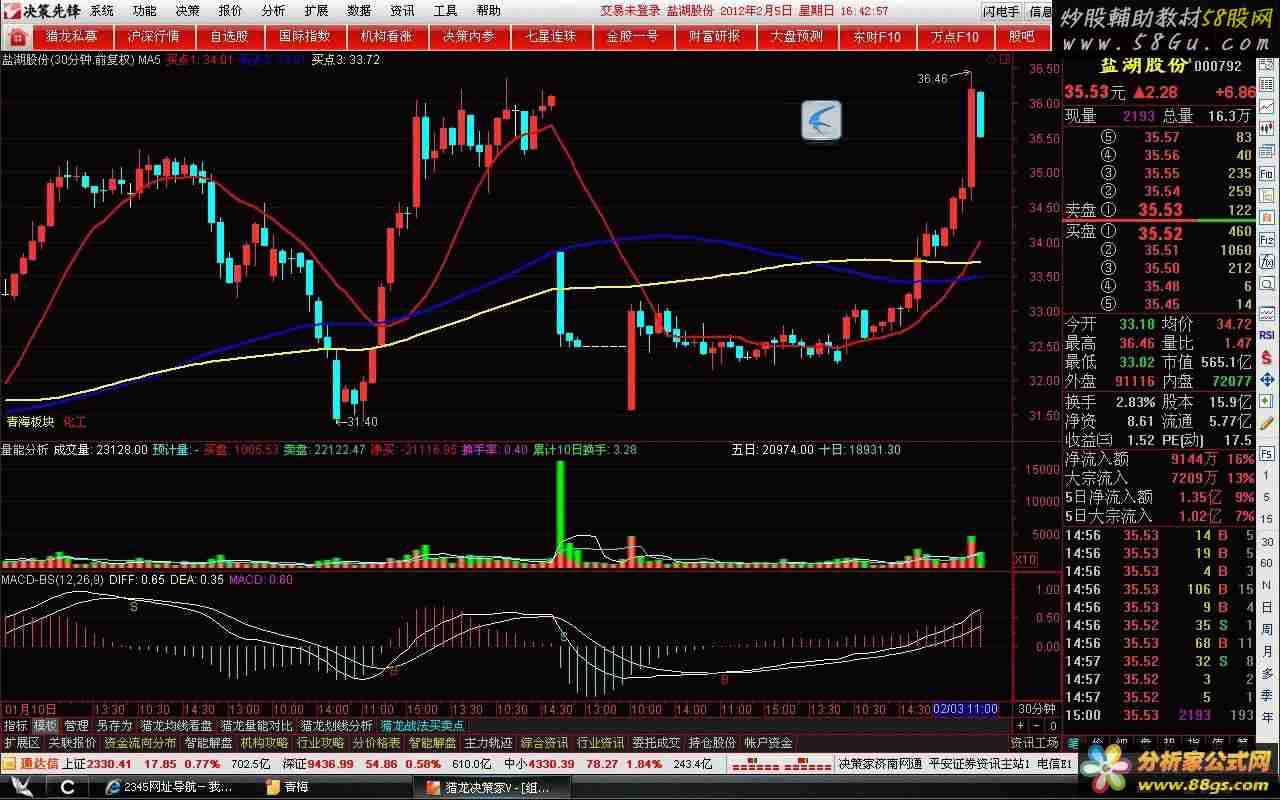Click the blue four-arrow move sidebar icon
The height and width of the screenshot is (800, 1280).
(1267, 379)
